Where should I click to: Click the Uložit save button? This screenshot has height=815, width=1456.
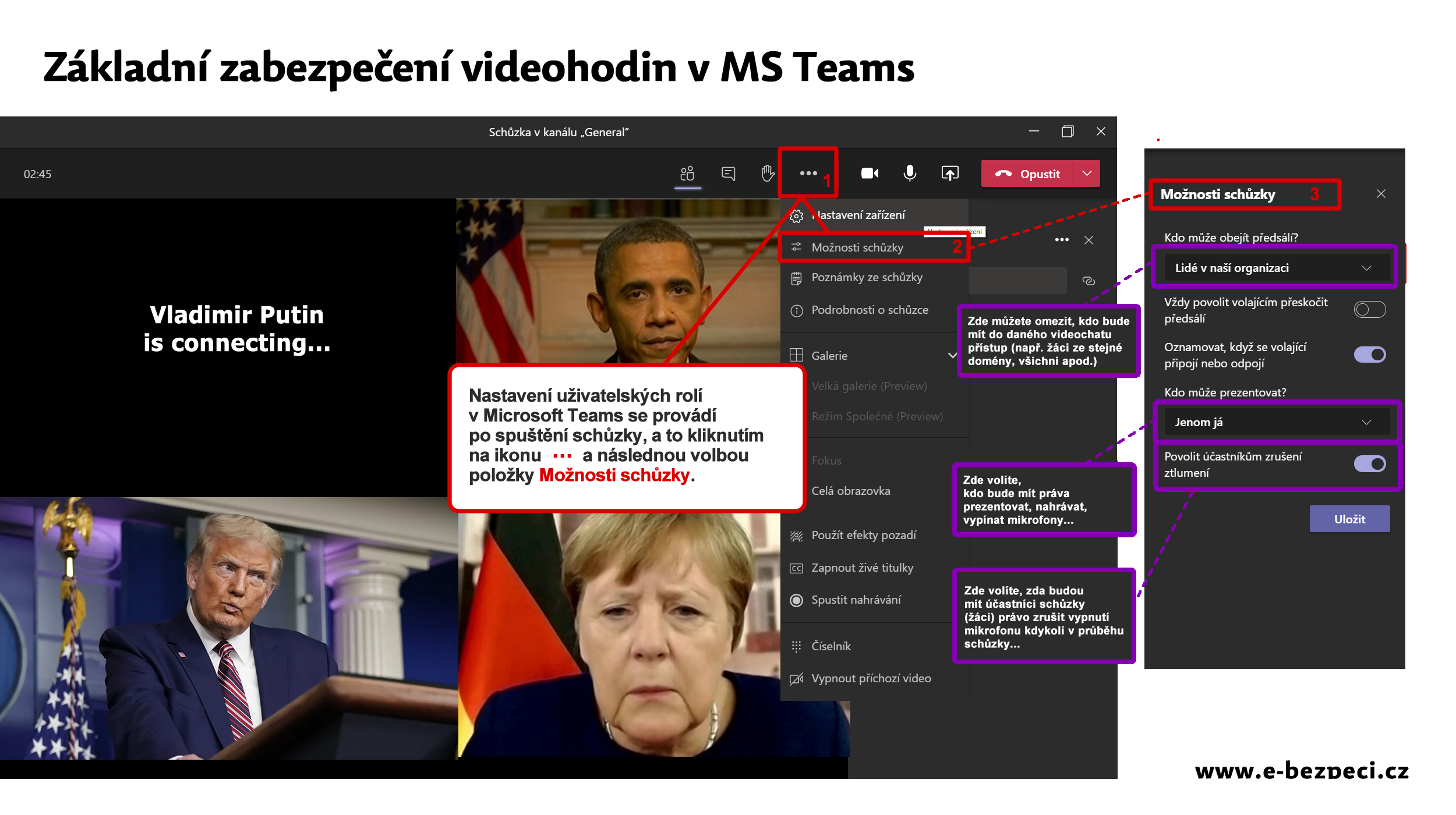tap(1349, 519)
